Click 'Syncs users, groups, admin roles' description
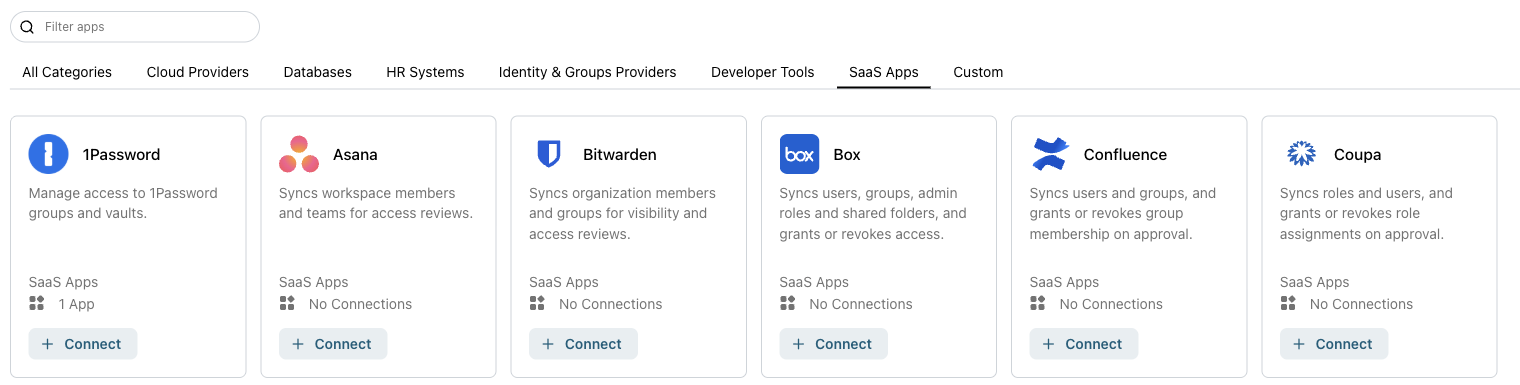 873,214
